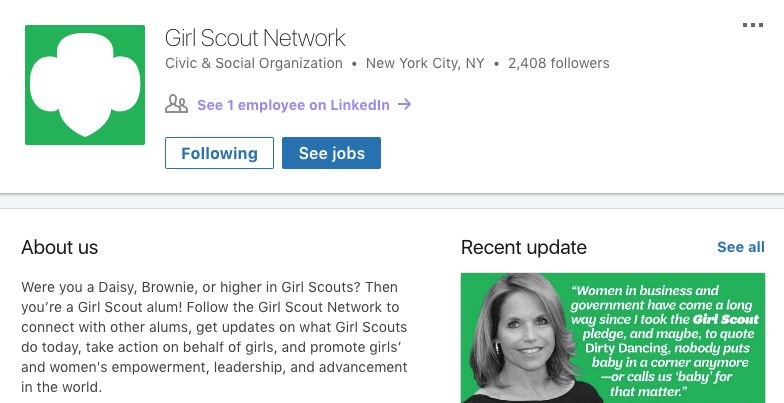Click the Recent update heading
The width and height of the screenshot is (784, 403).
(x=523, y=247)
